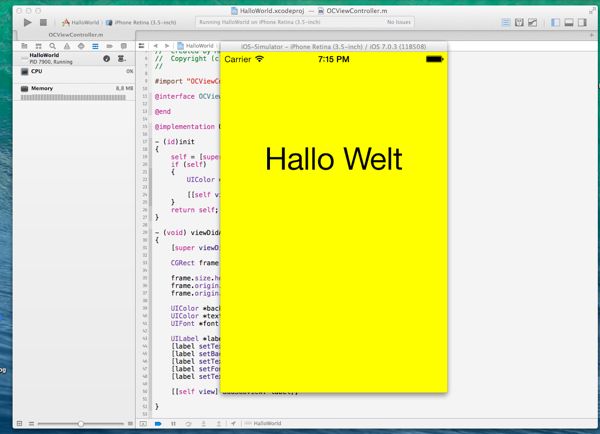Image resolution: width=600 pixels, height=434 pixels.
Task: Click the 'return self;' code line
Action: 194,210
